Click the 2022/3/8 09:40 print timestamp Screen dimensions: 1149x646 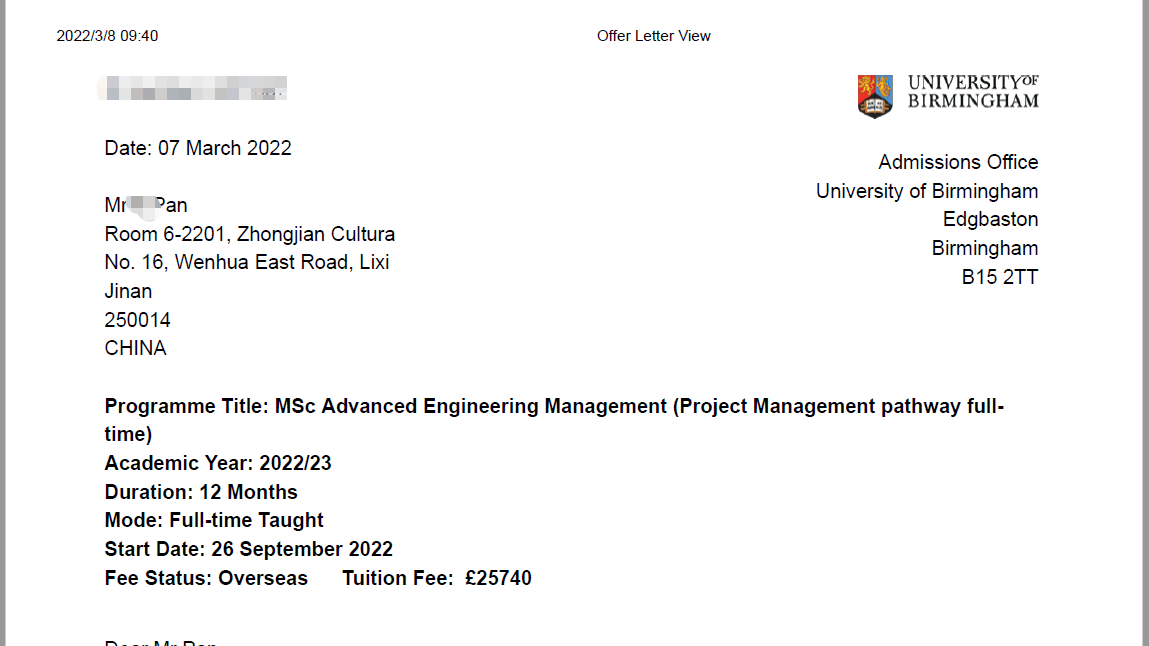pos(107,36)
